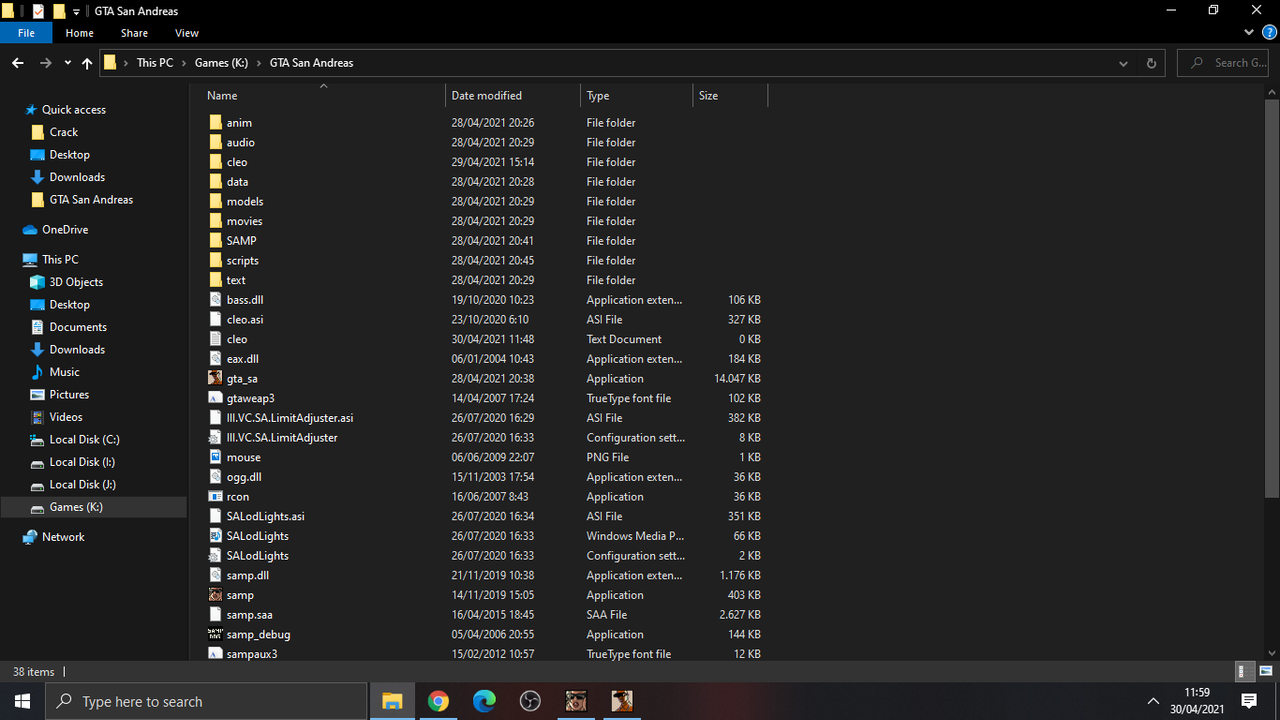
Task: Refresh the GTA San Andreas folder view
Action: [x=1151, y=62]
